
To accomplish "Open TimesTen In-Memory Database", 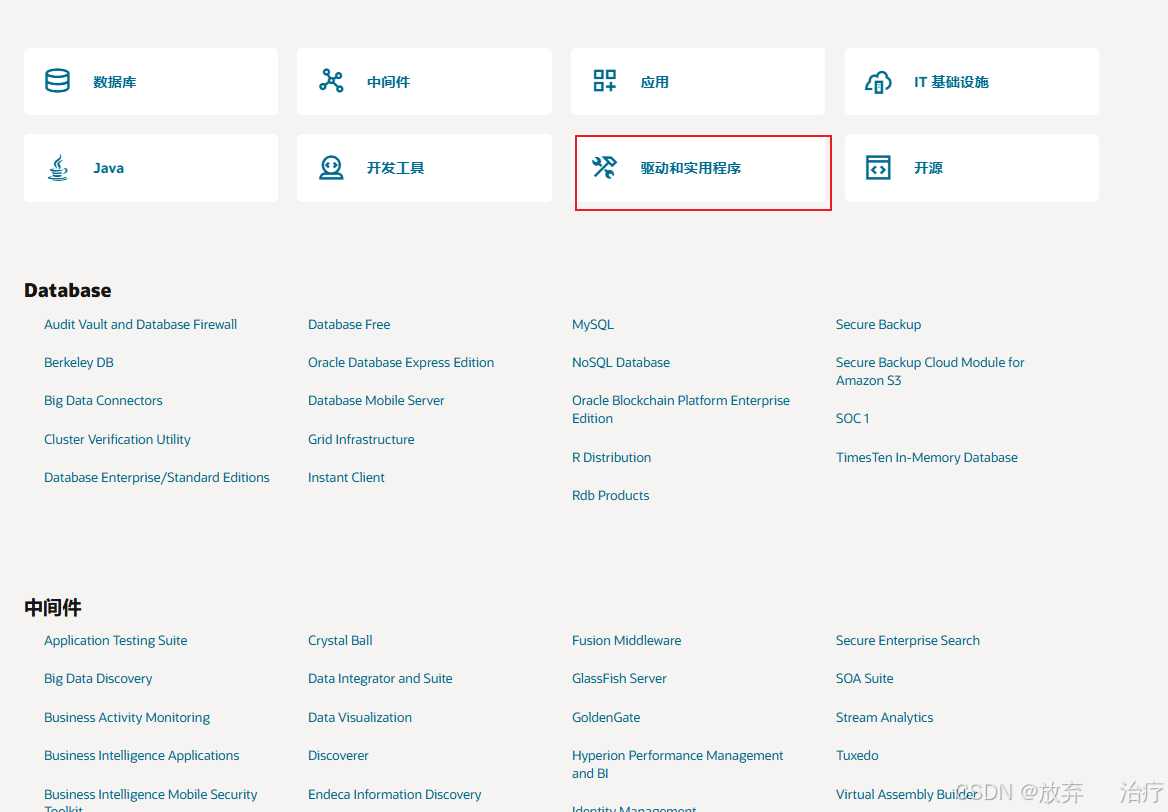I will [x=926, y=457].
